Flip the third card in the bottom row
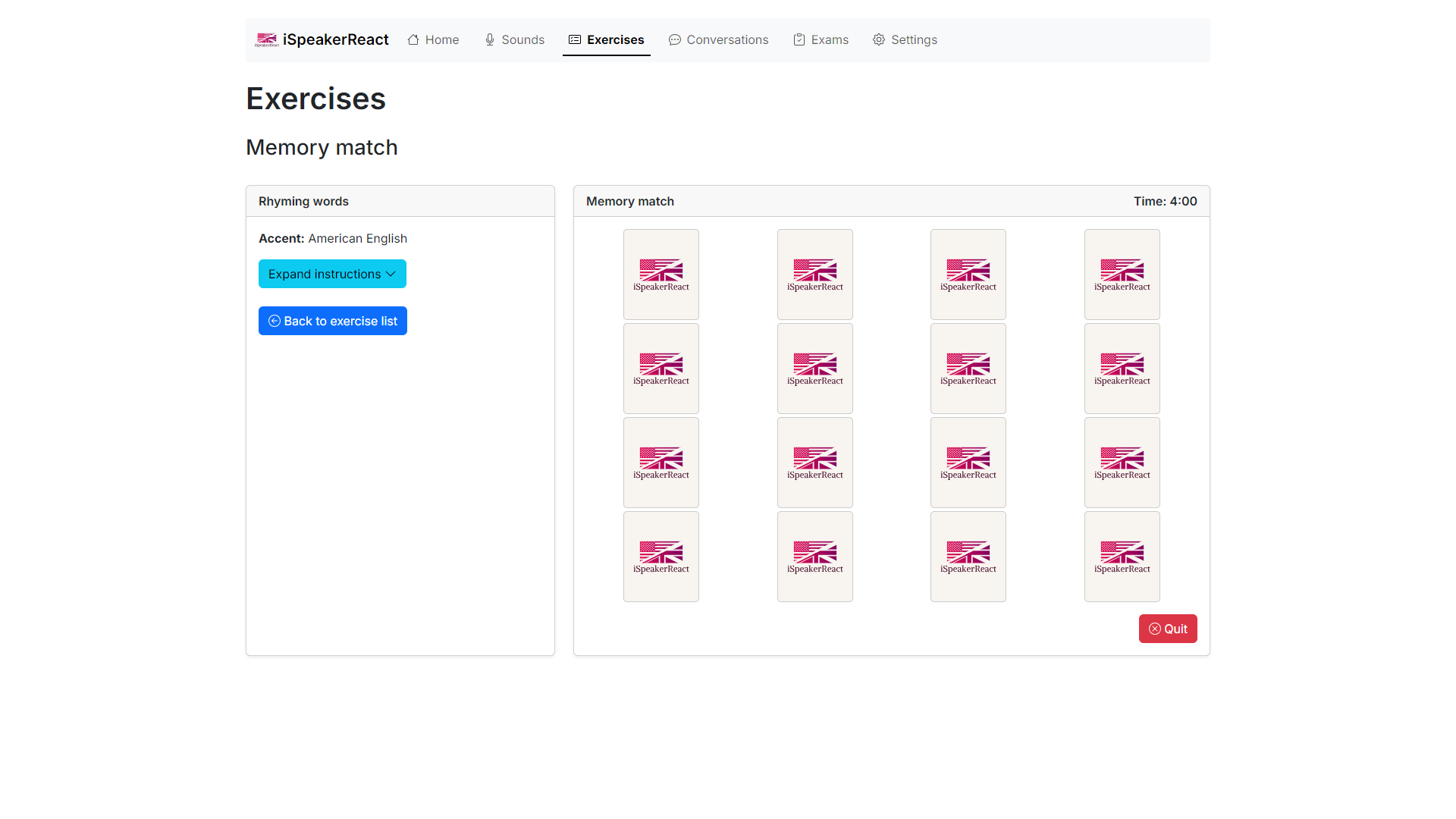 968,557
